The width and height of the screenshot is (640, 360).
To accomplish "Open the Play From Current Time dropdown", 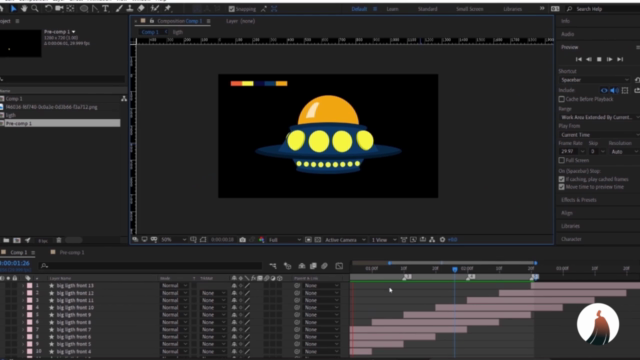I will (599, 135).
